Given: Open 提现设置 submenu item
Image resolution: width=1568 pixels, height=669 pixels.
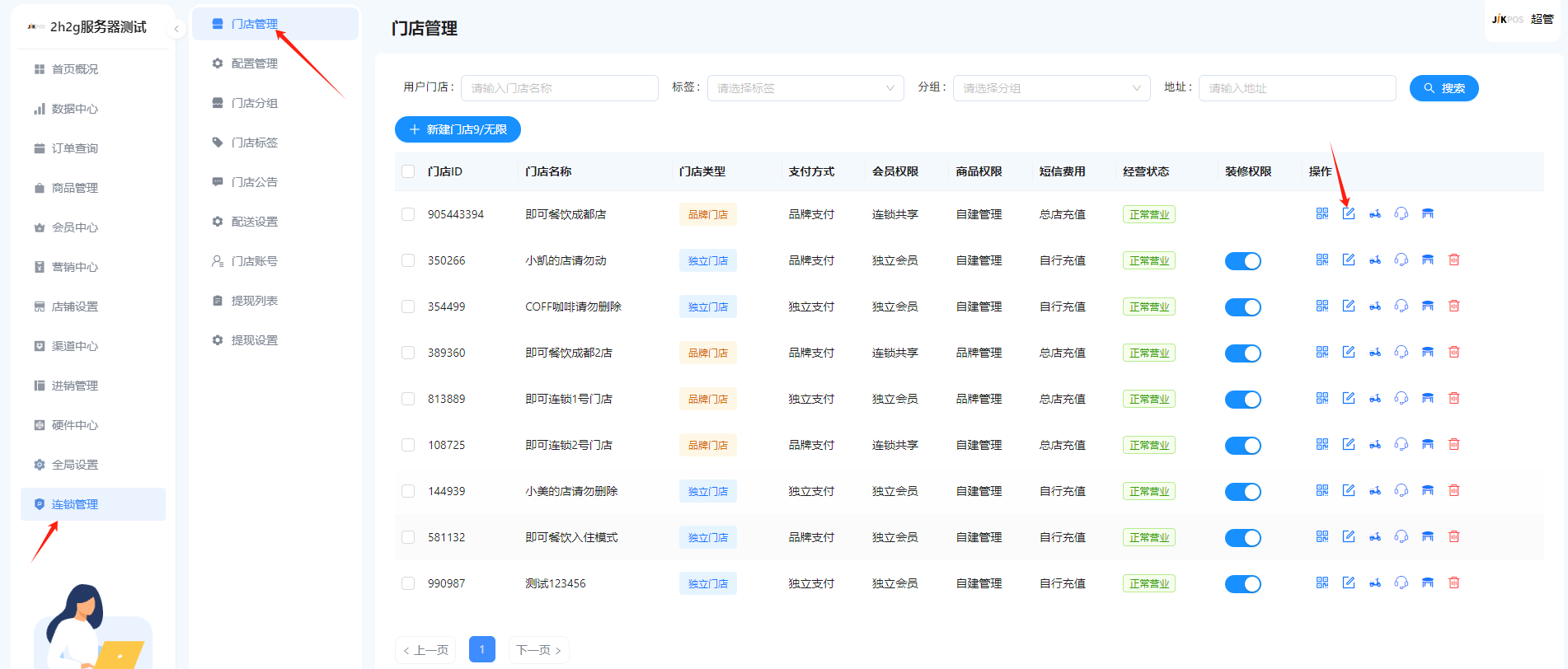Looking at the screenshot, I should [x=275, y=340].
